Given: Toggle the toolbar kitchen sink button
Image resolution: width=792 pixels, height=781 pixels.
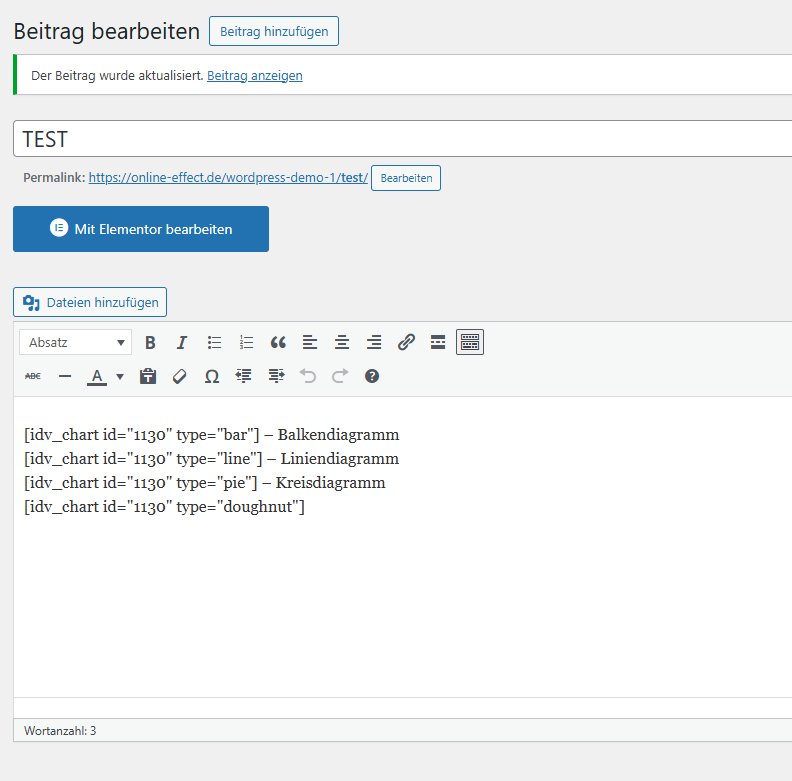Looking at the screenshot, I should click(470, 343).
